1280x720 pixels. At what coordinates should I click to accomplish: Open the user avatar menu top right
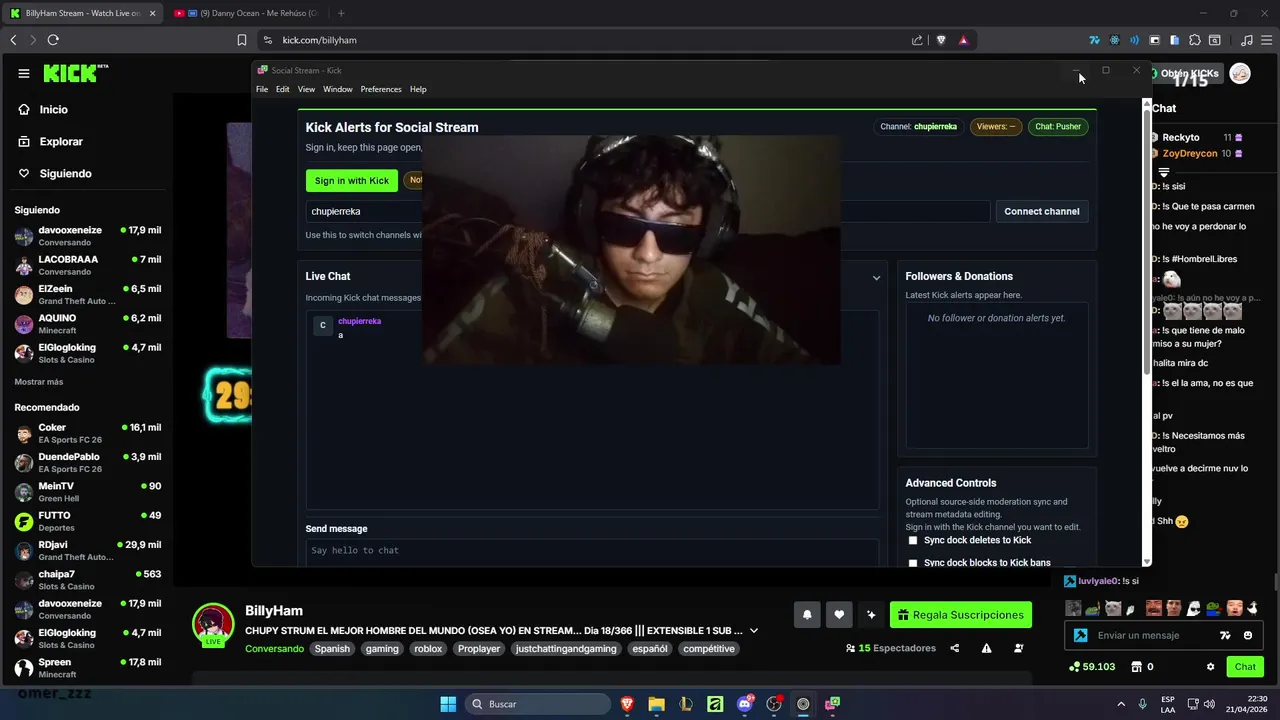[x=1240, y=73]
